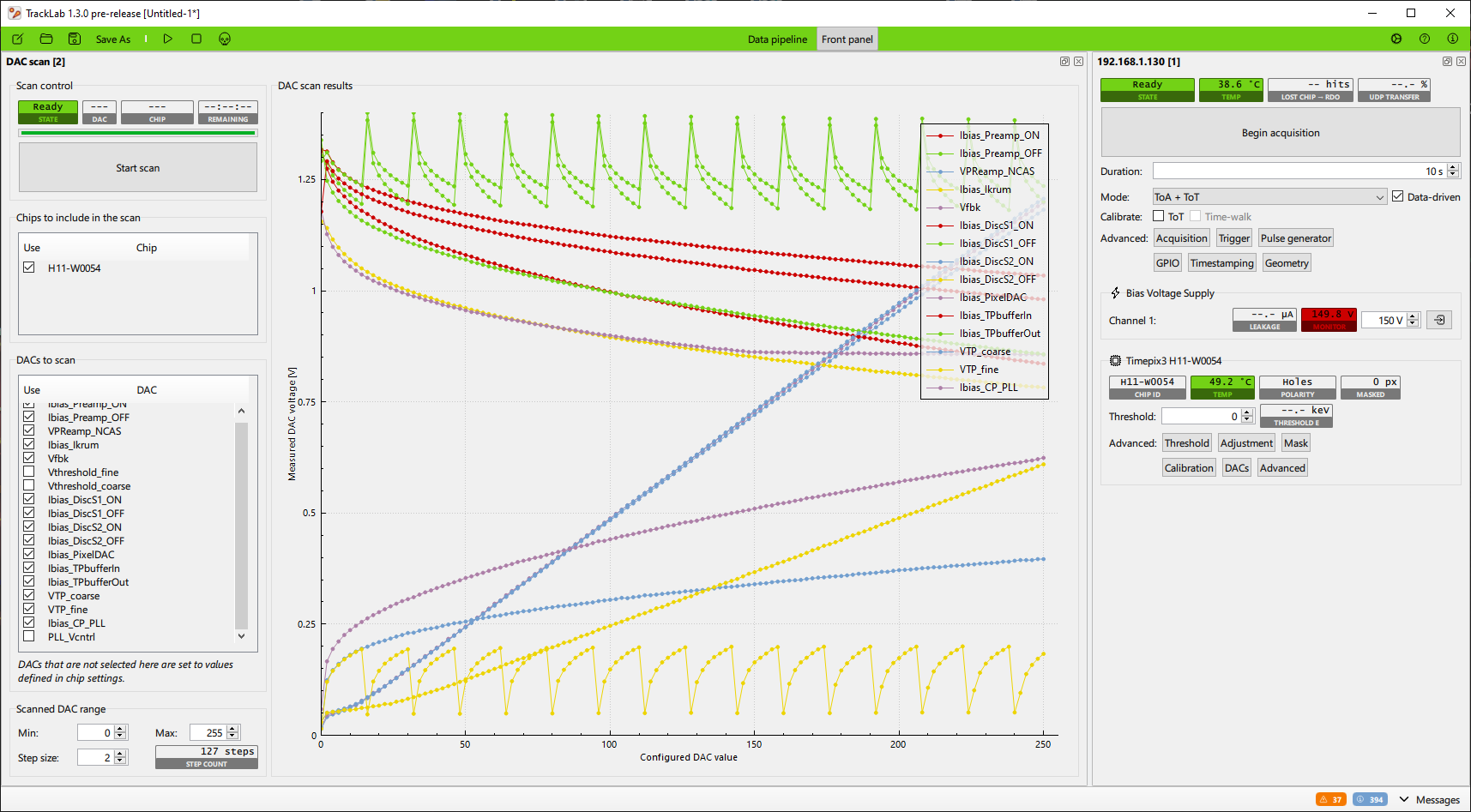Screen dimensions: 1471x812
Task: Increase the Step size spinner value
Action: click(x=121, y=753)
